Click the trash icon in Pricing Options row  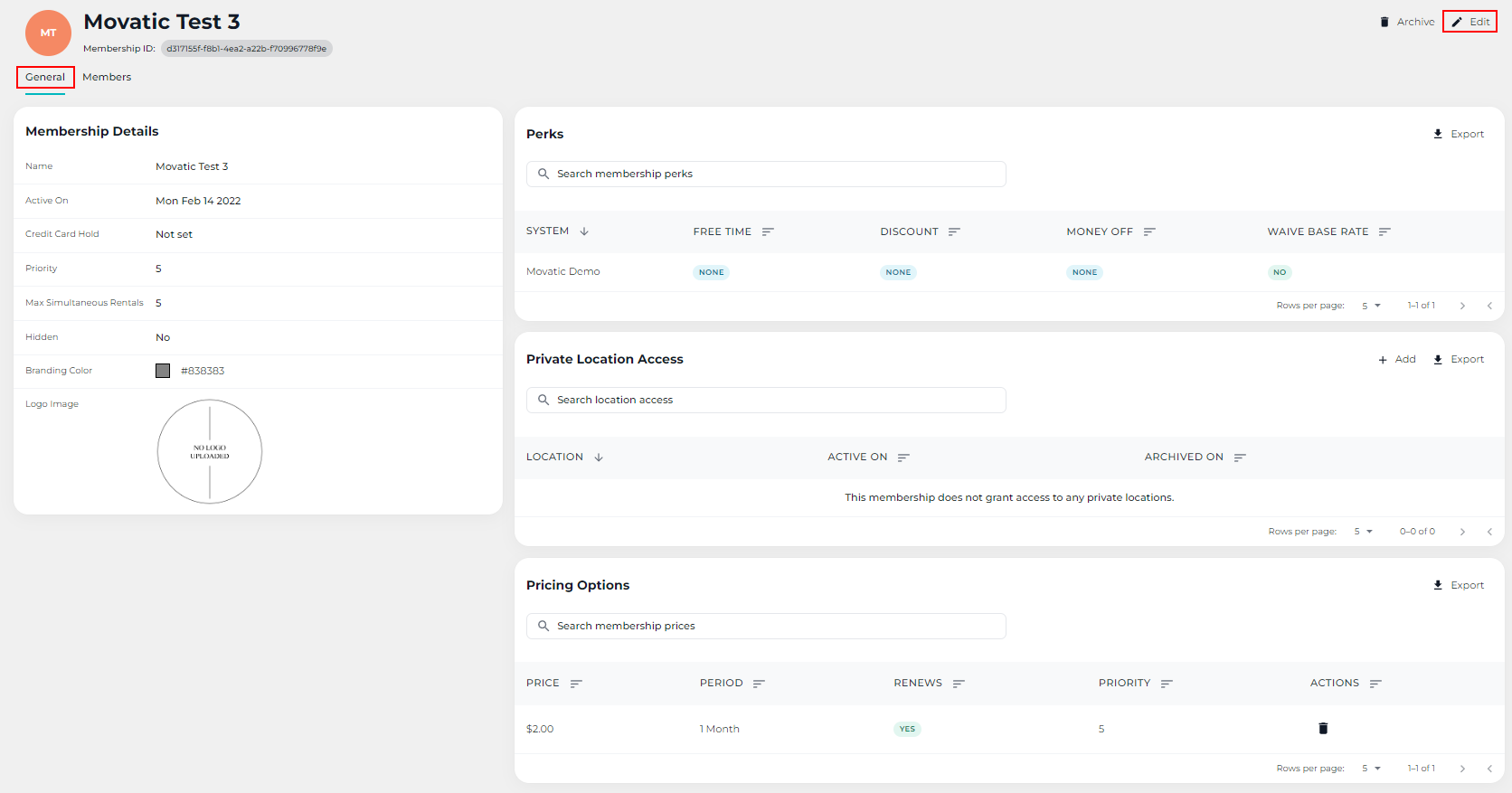(1323, 729)
